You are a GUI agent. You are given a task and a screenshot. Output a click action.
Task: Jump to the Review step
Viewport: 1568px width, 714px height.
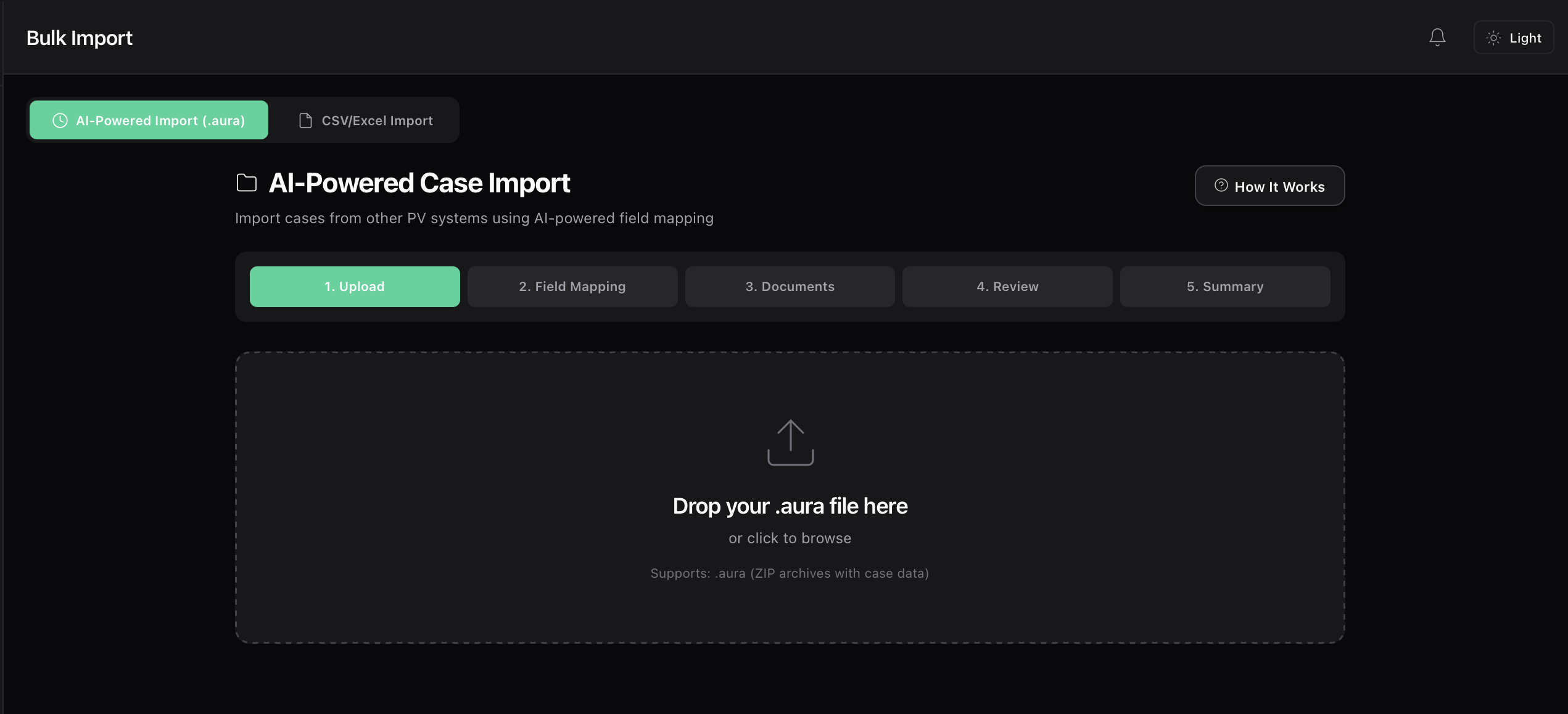1007,286
